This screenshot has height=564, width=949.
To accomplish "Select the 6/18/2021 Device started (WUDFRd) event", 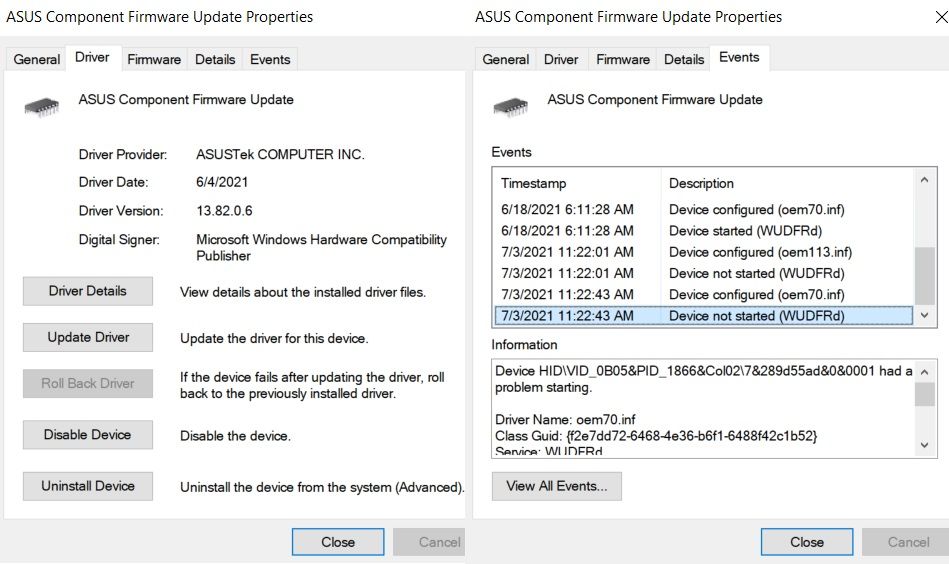I will [x=704, y=231].
